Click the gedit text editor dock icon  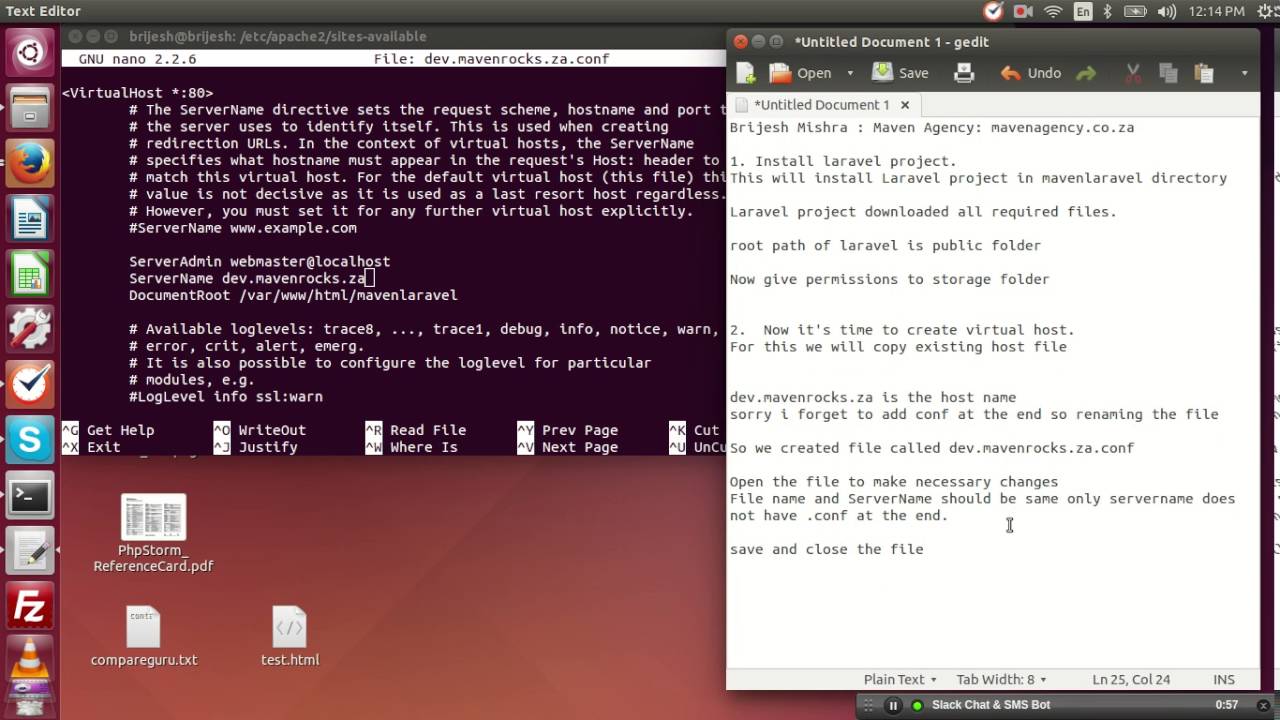[30, 550]
